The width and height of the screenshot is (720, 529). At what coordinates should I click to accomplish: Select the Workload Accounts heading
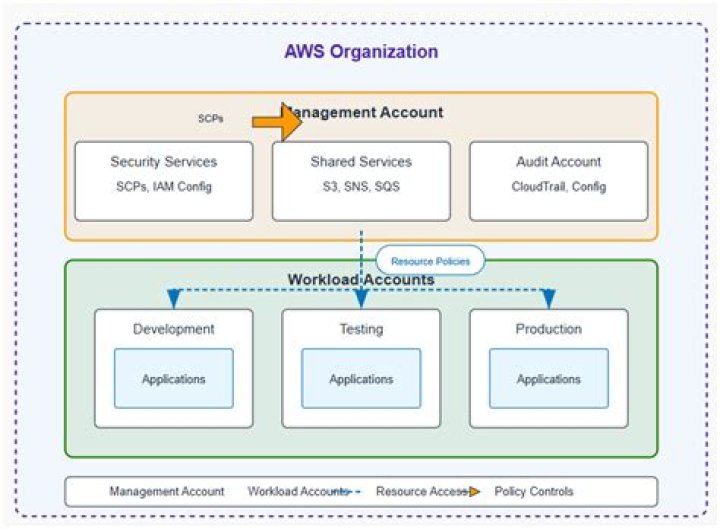coord(361,279)
